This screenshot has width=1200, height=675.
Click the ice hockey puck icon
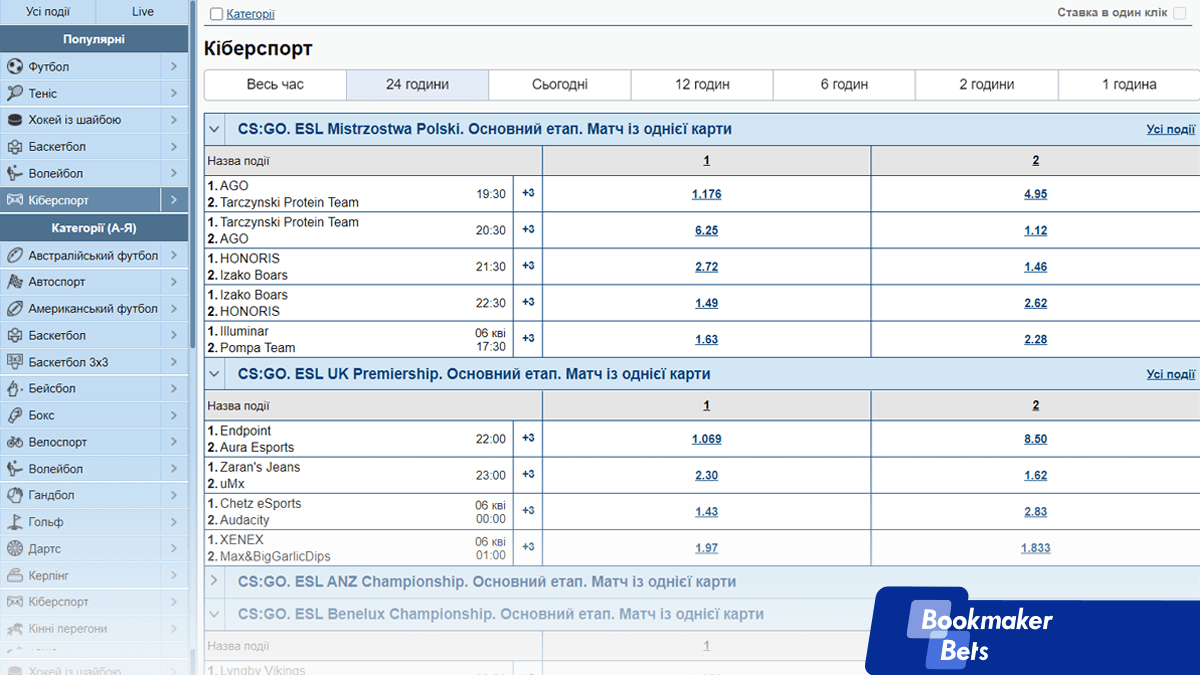pyautogui.click(x=15, y=120)
